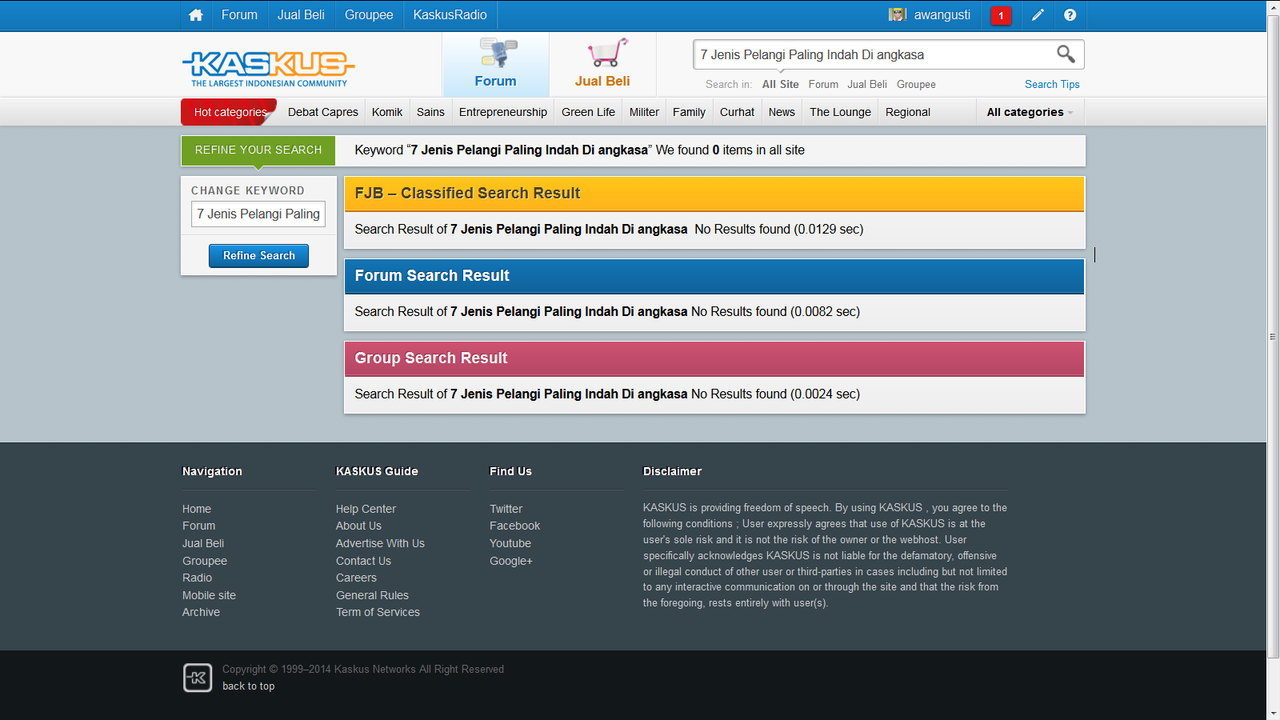
Task: Open the Youtube link
Action: click(x=510, y=544)
